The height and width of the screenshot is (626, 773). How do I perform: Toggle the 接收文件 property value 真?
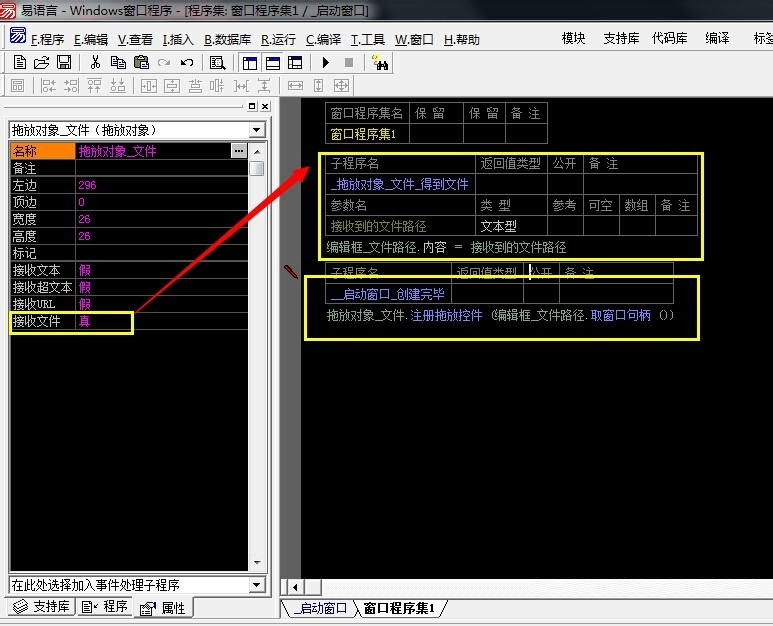tap(103, 322)
